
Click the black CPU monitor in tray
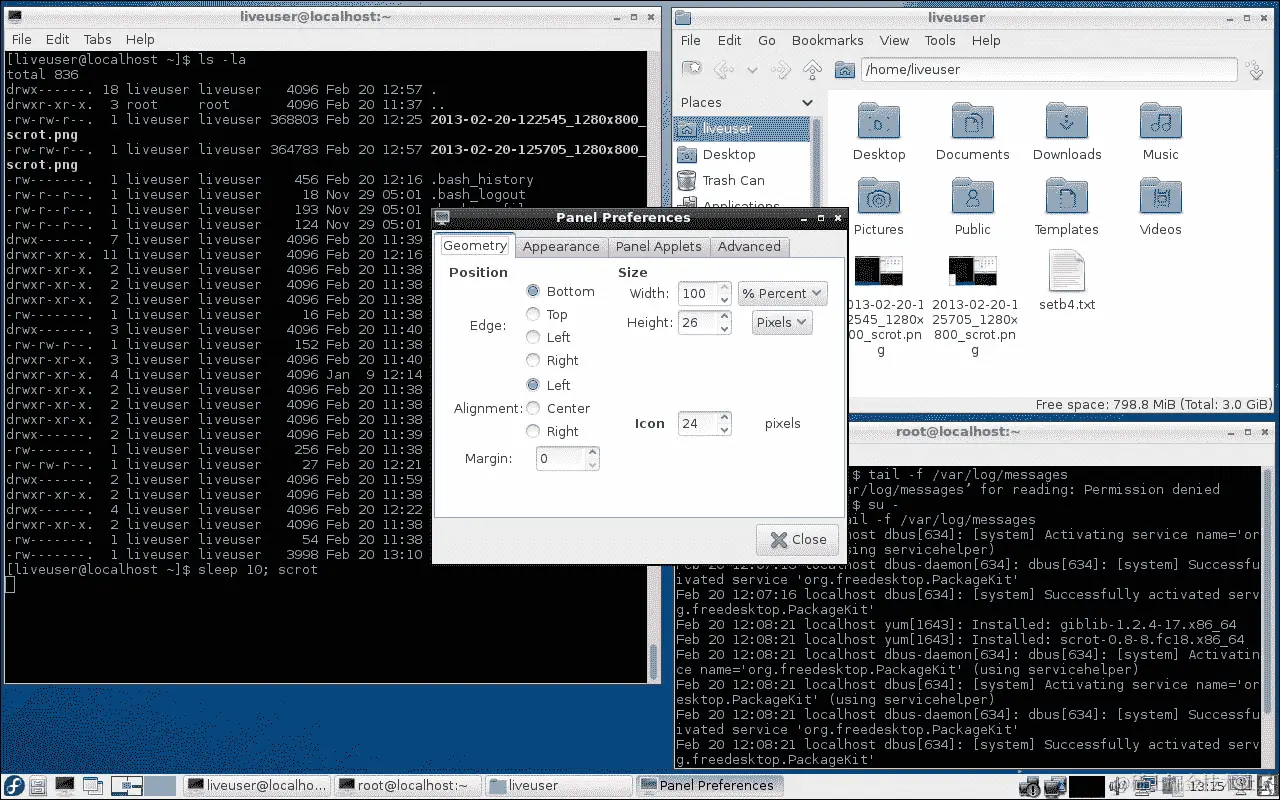click(x=1087, y=786)
